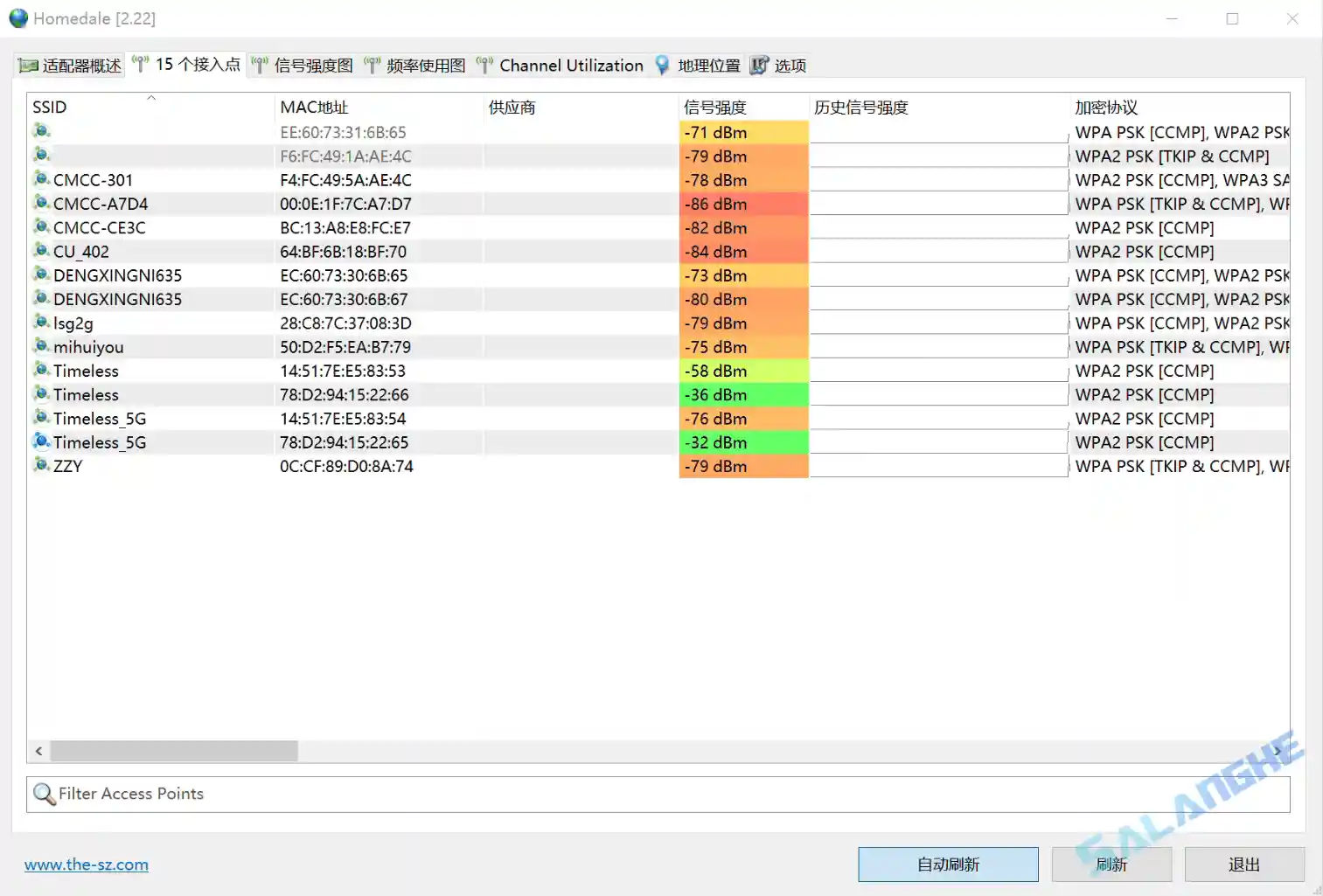Screen dimensions: 1323x896
Task: Click the antenna icon on Channel Utilization tab
Action: coord(484,64)
